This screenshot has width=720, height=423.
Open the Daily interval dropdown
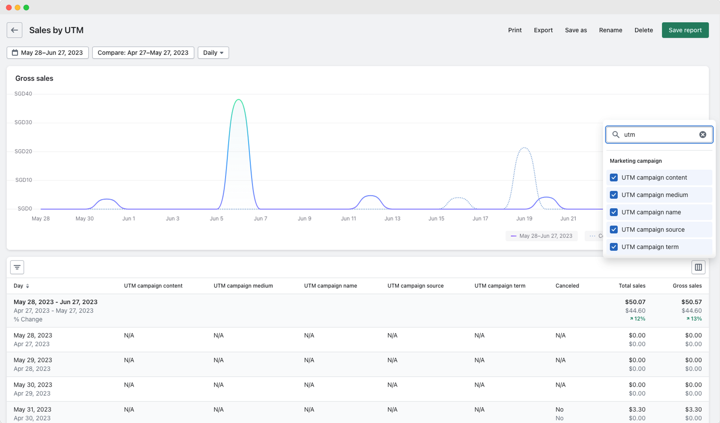tap(213, 53)
